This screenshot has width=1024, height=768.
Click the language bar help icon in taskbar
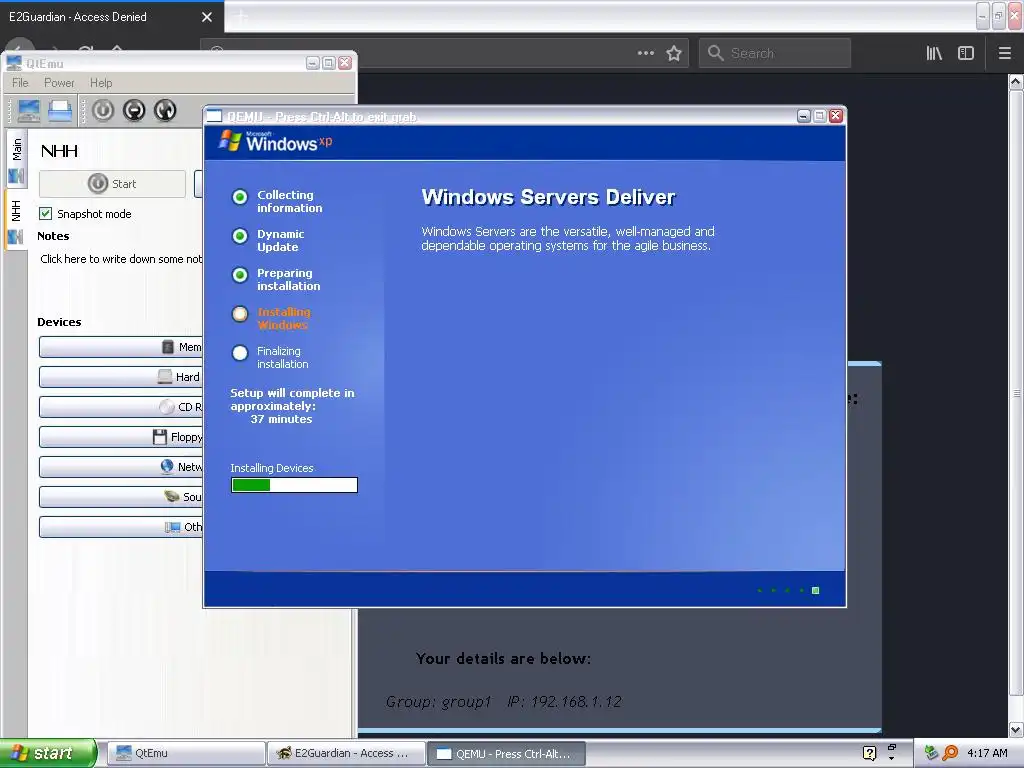(x=869, y=753)
